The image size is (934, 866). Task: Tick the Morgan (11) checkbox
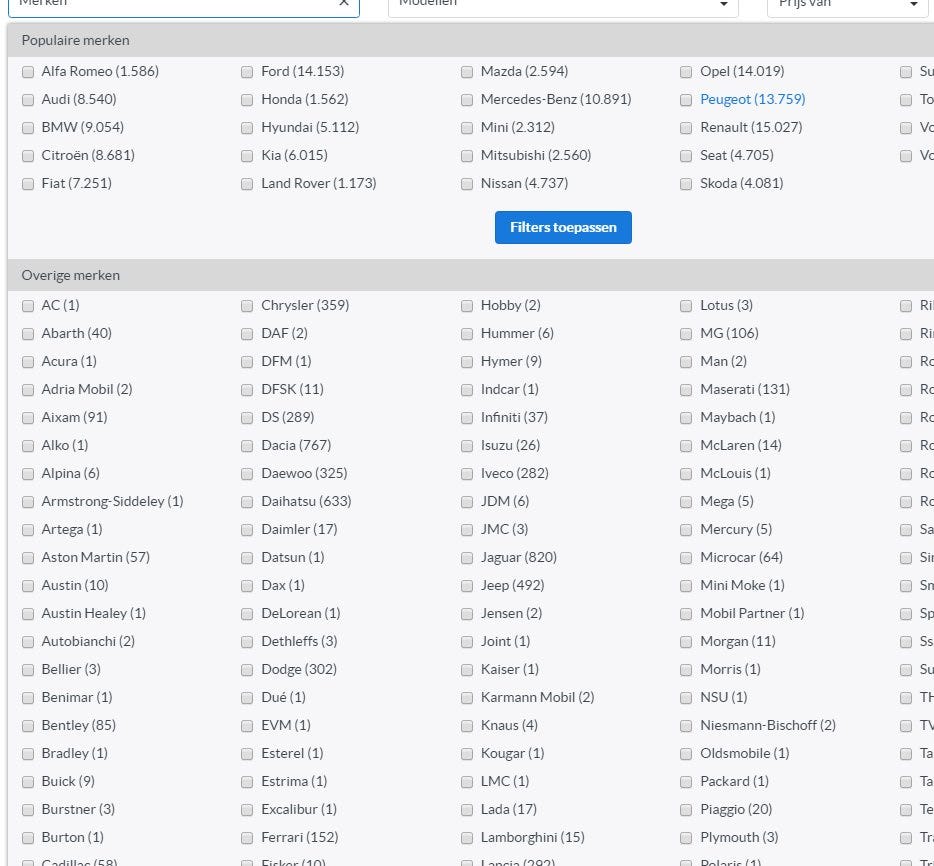point(686,642)
